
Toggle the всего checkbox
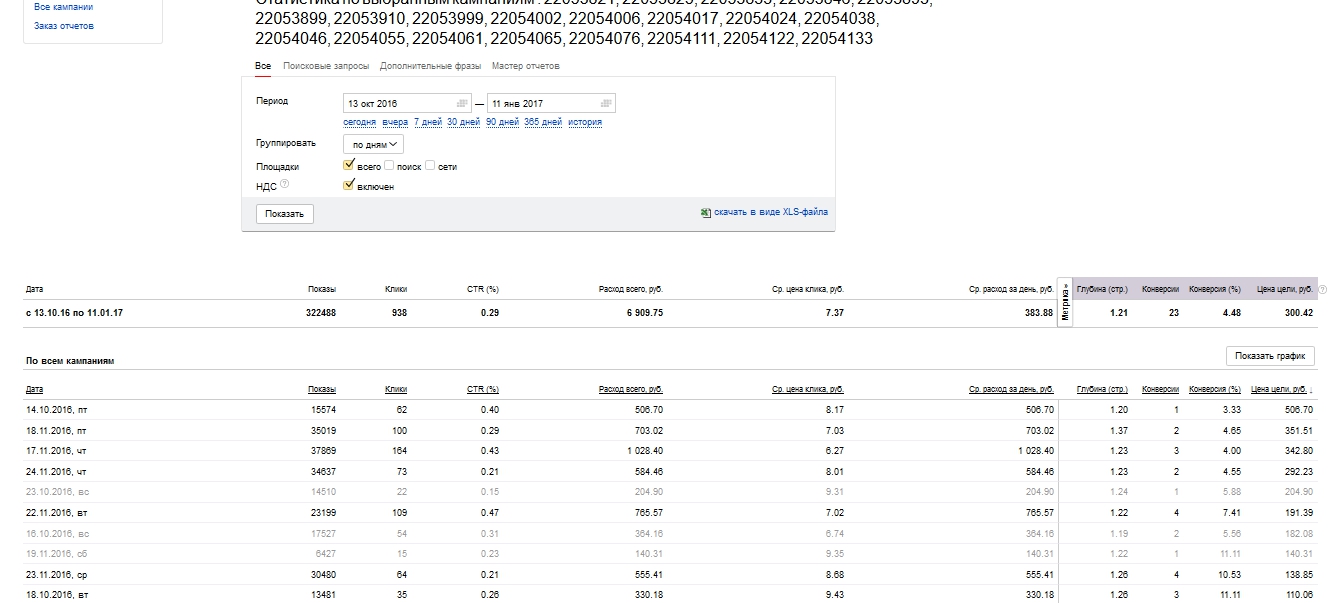349,165
